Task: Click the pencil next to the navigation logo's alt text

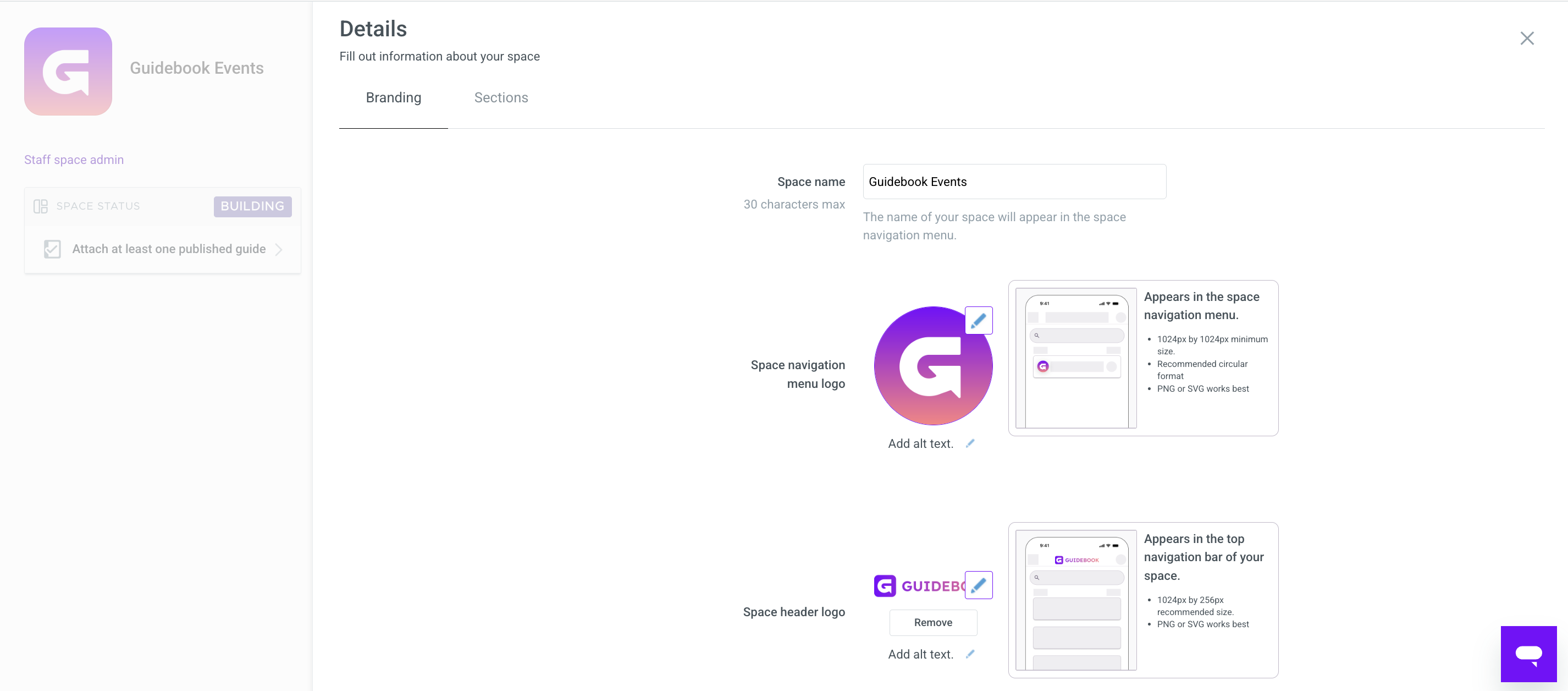Action: [970, 443]
